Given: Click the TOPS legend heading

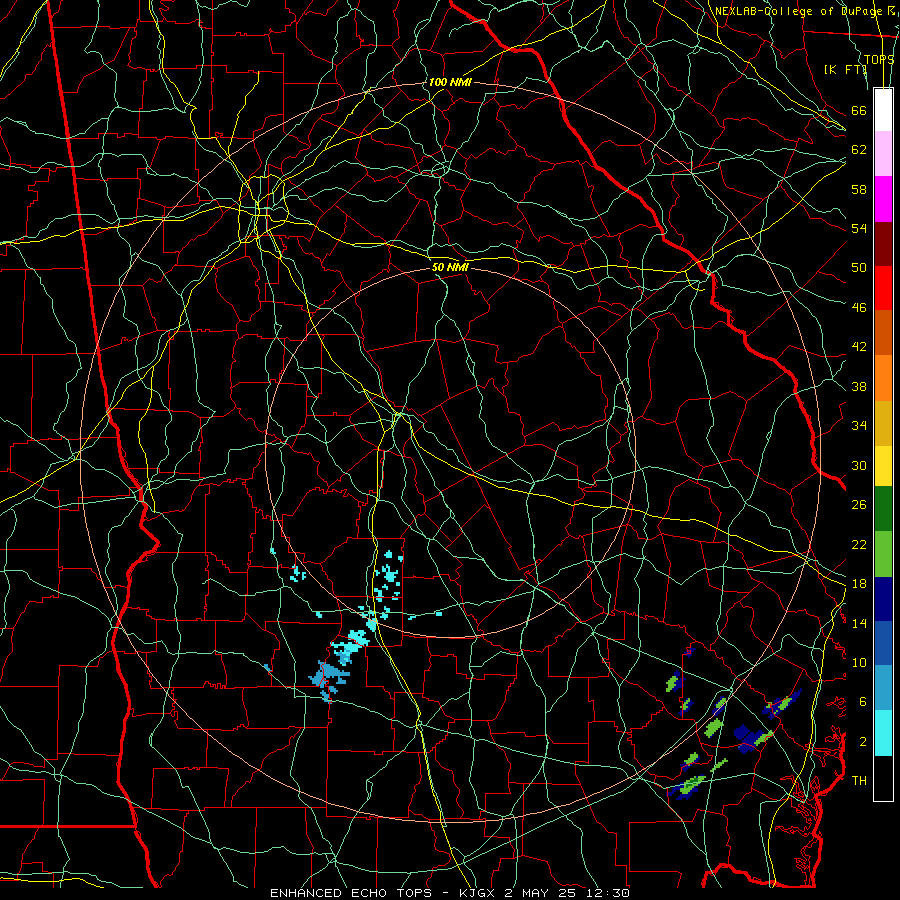Looking at the screenshot, I should 879,59.
